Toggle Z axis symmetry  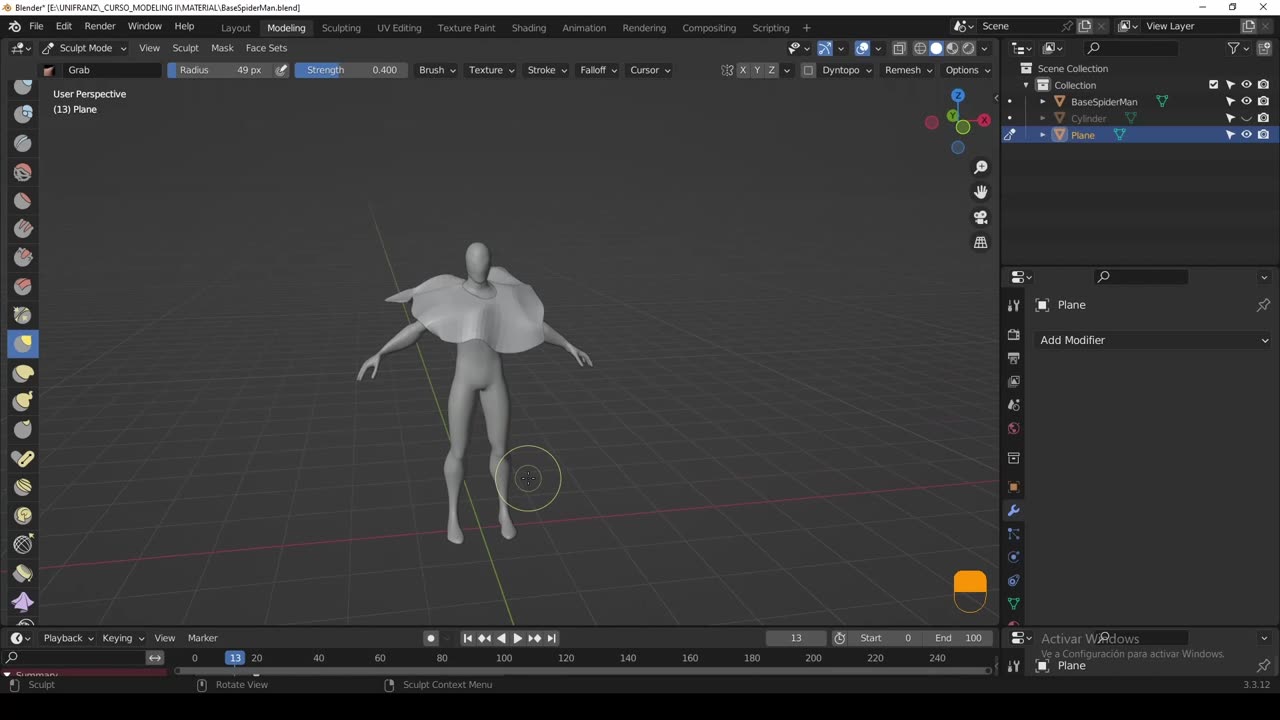pos(771,70)
